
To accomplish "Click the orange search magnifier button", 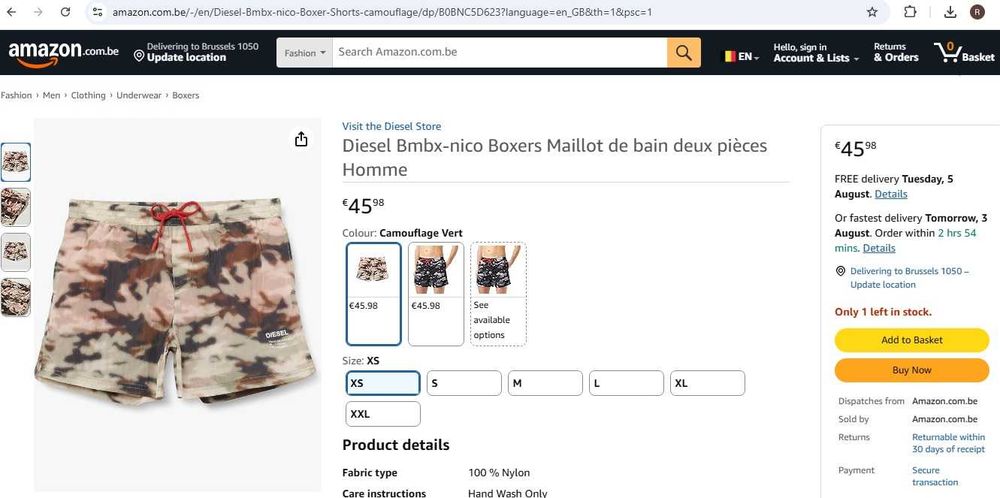I will click(683, 53).
